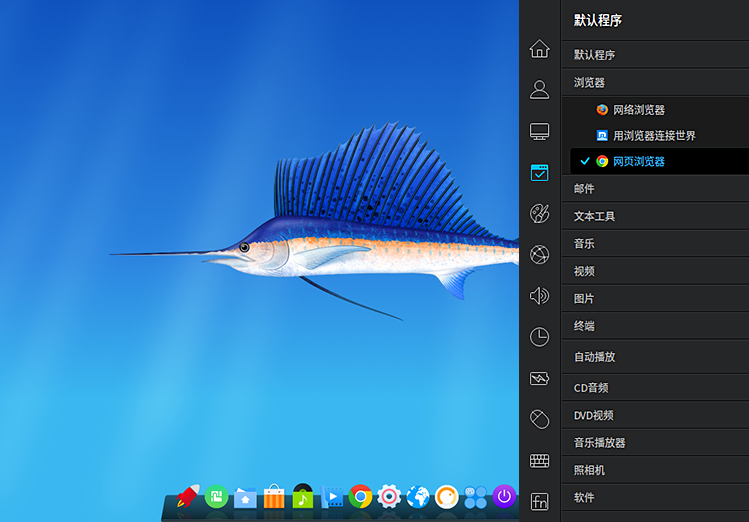Open the Display settings monitor icon

539,131
